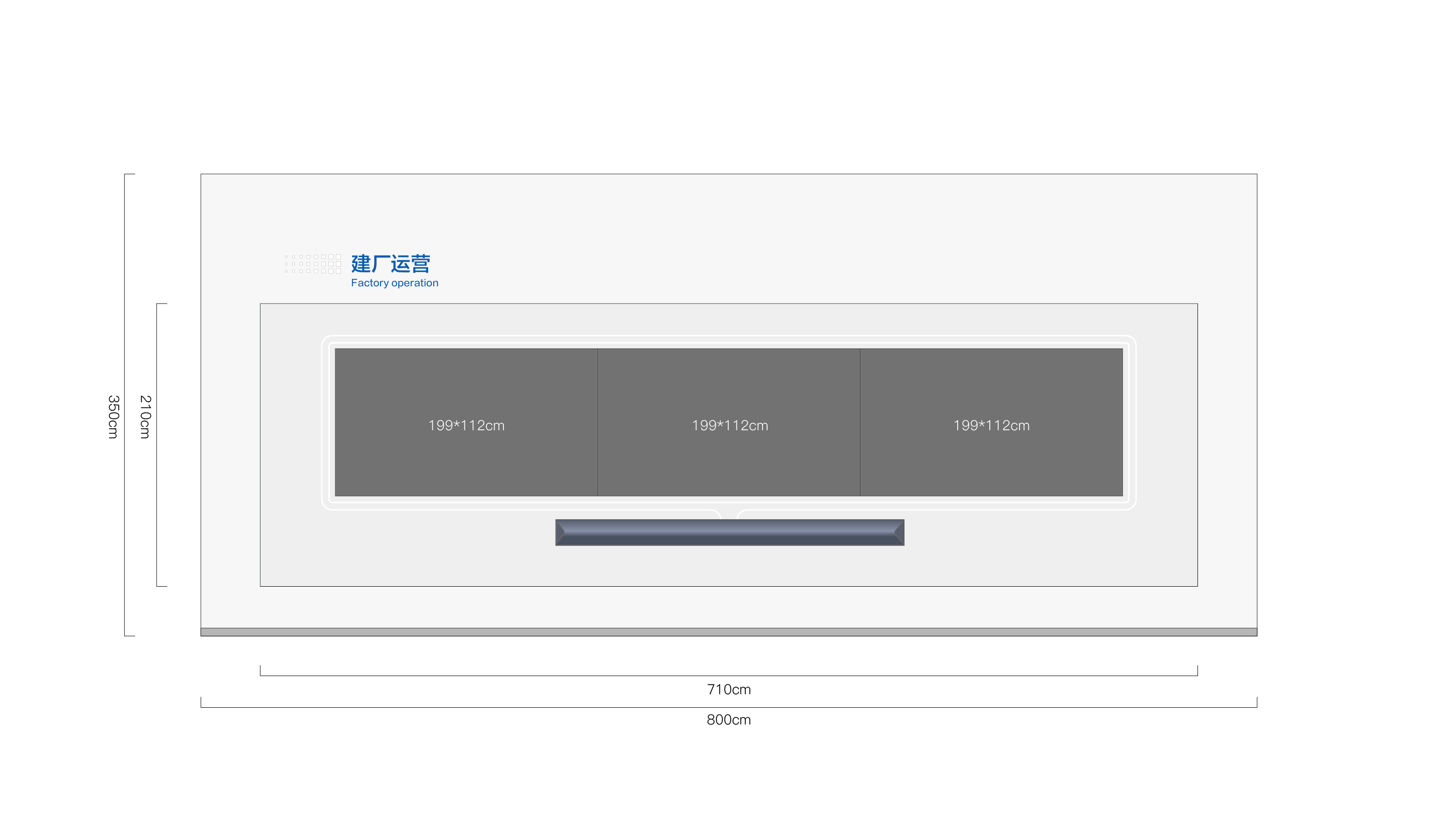Select the 建厂运营 Chinese heading
This screenshot has width=1456, height=819.
(391, 264)
